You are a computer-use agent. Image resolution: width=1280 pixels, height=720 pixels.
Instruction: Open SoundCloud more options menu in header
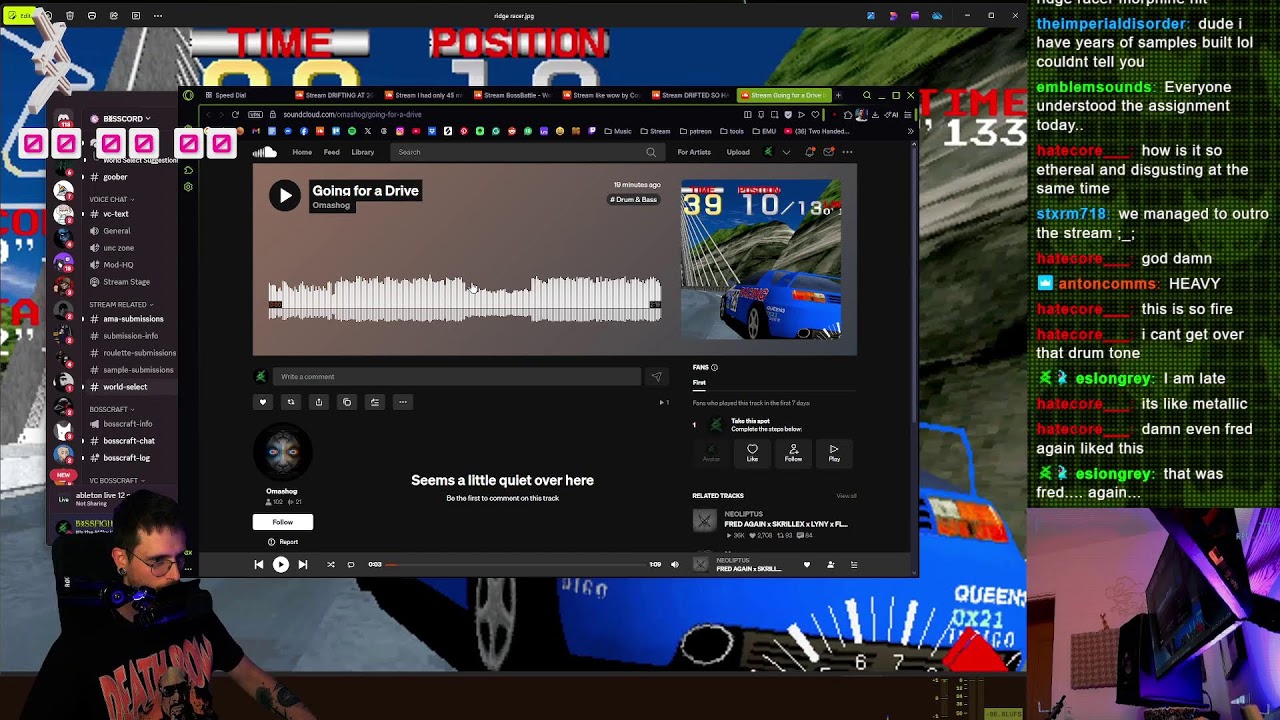847,152
